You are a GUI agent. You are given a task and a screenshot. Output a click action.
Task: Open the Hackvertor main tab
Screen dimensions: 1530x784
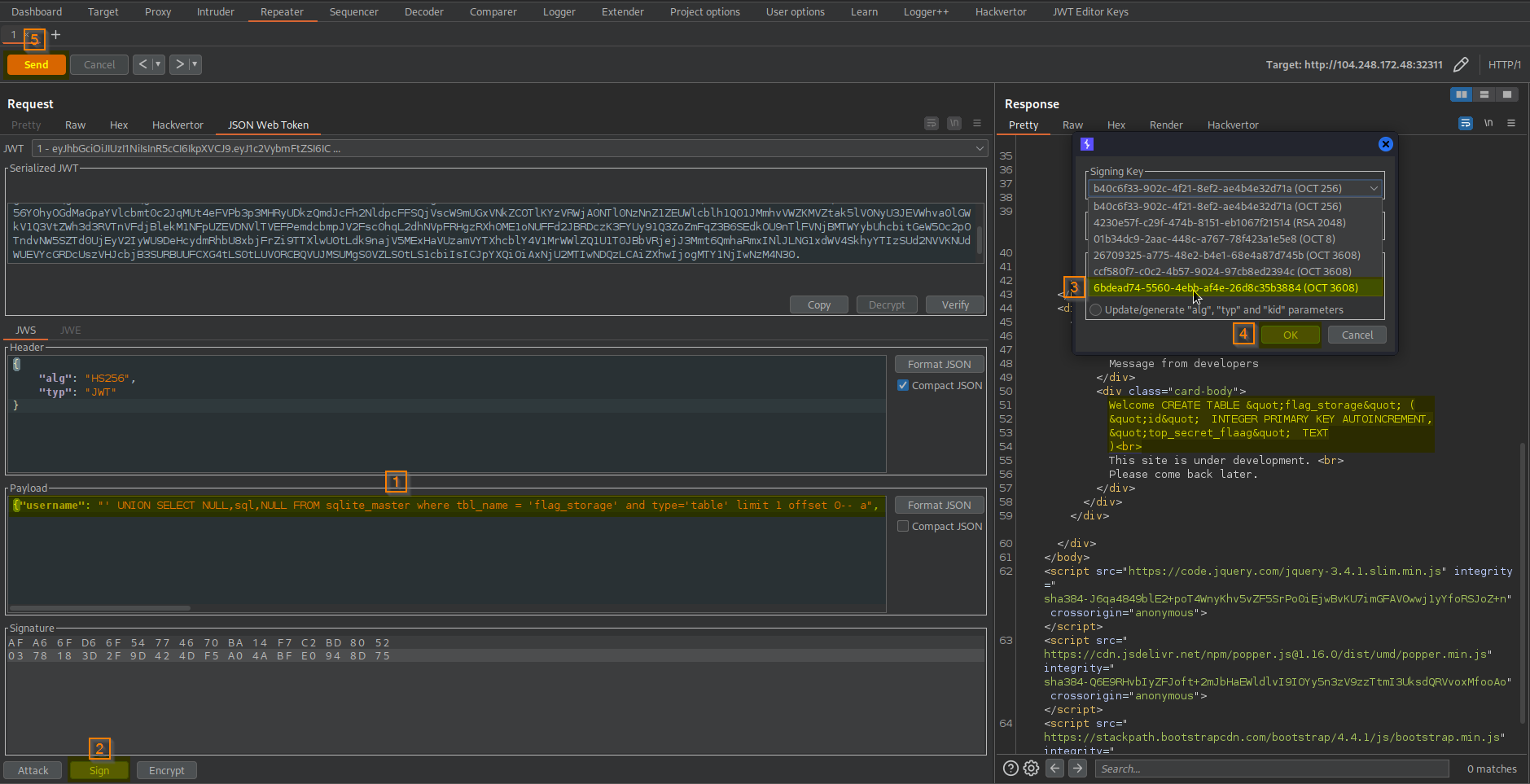click(1001, 11)
